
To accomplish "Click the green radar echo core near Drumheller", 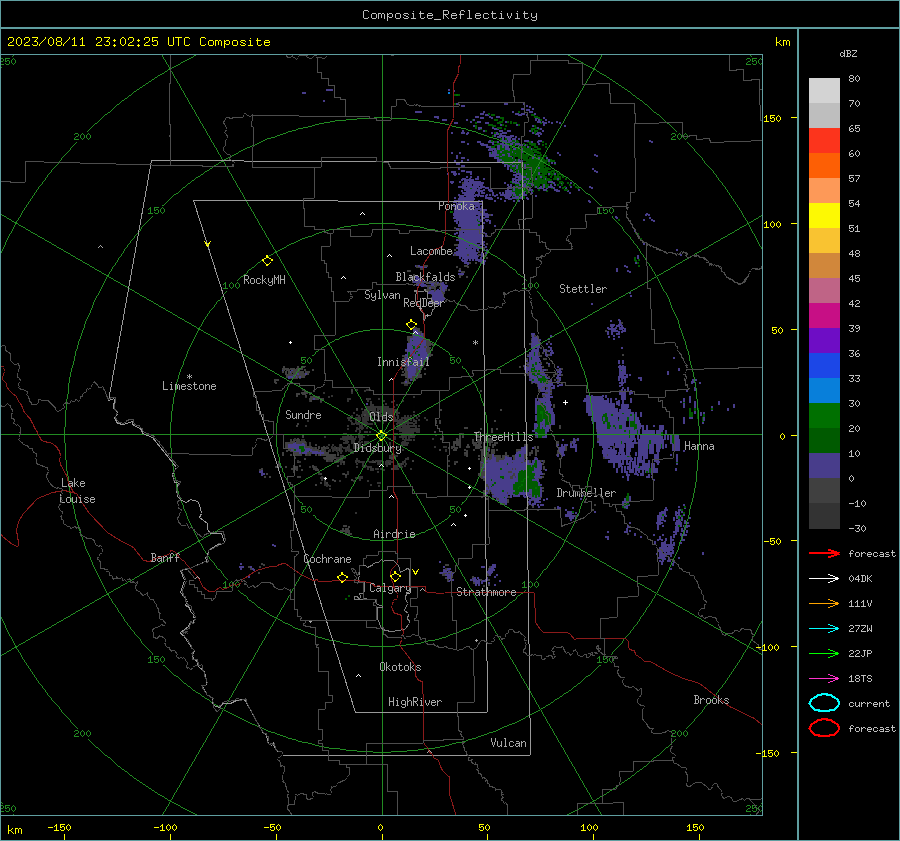I will point(527,481).
